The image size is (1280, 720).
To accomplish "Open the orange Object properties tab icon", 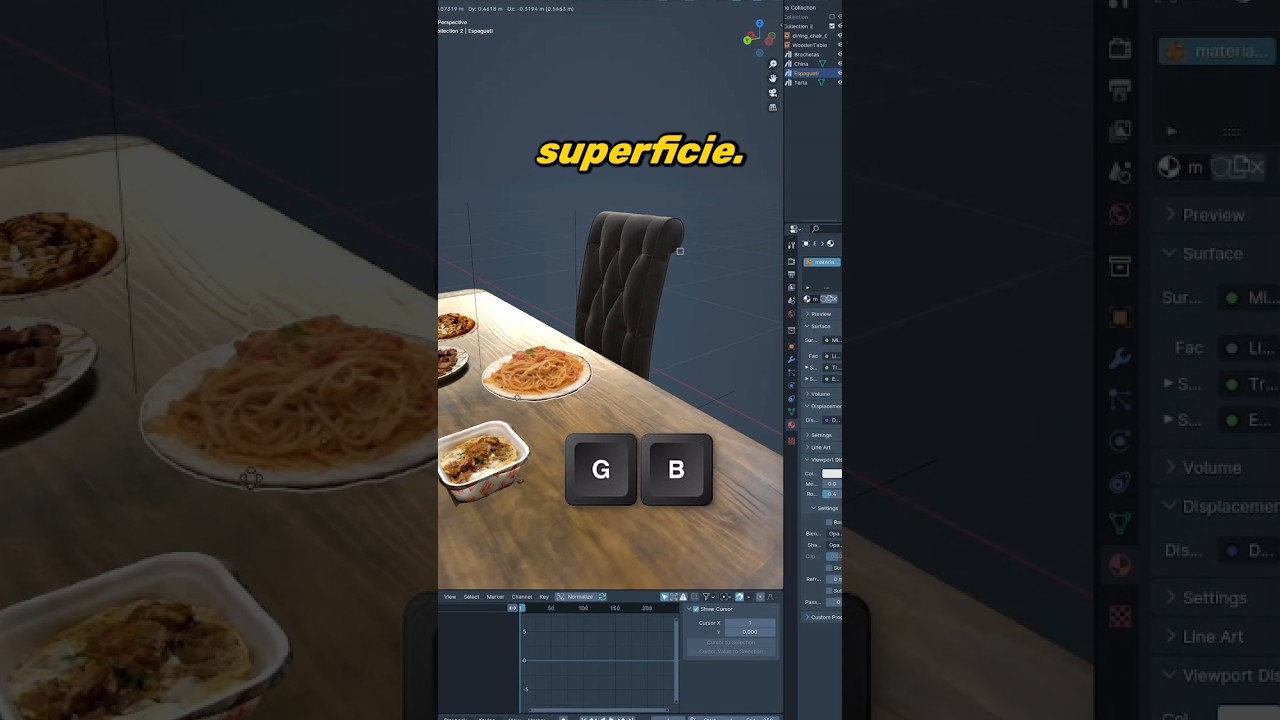I will tap(791, 346).
